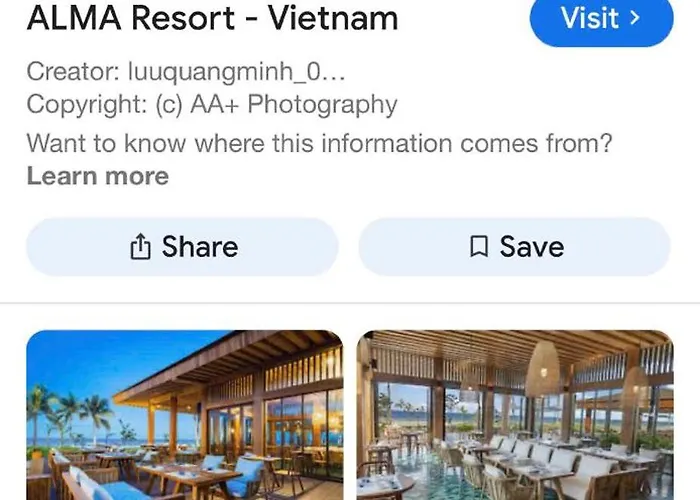700x500 pixels.
Task: Tap the blue Visit button
Action: [601, 19]
